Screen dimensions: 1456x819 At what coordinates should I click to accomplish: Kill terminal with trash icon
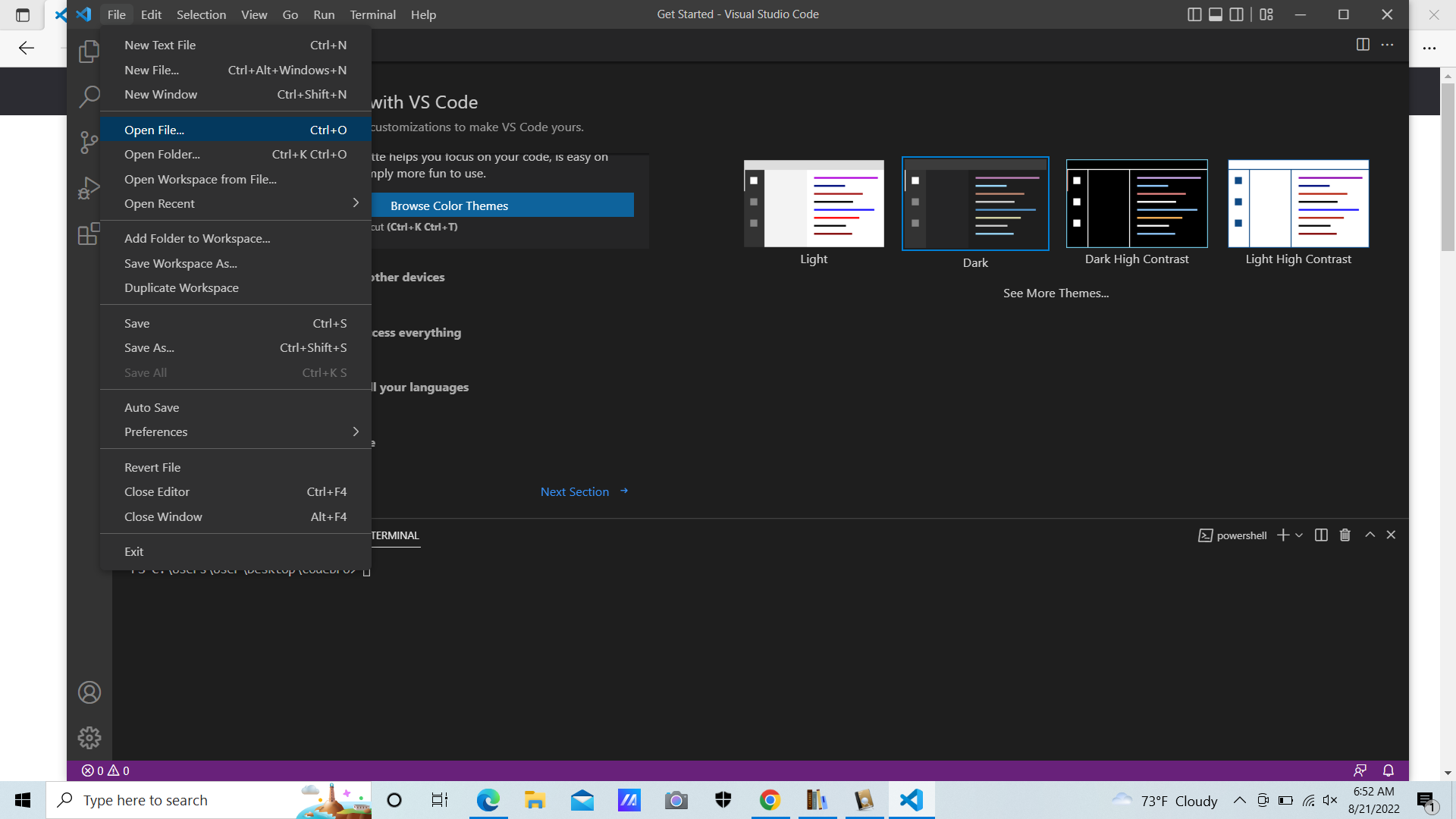tap(1345, 535)
